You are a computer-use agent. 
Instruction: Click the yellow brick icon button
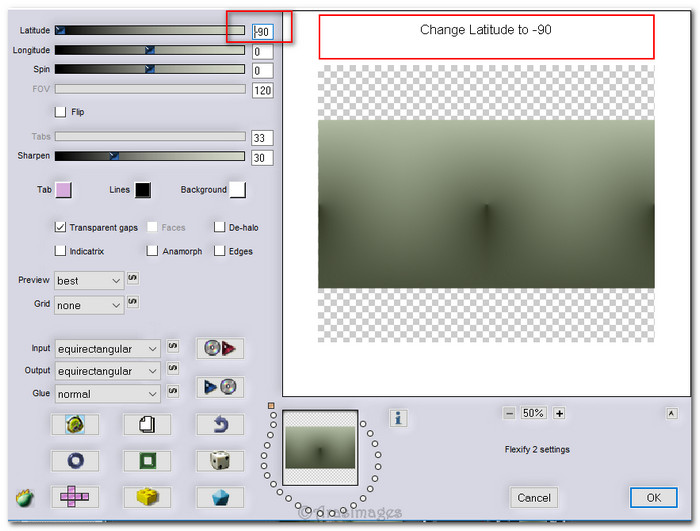pos(147,497)
